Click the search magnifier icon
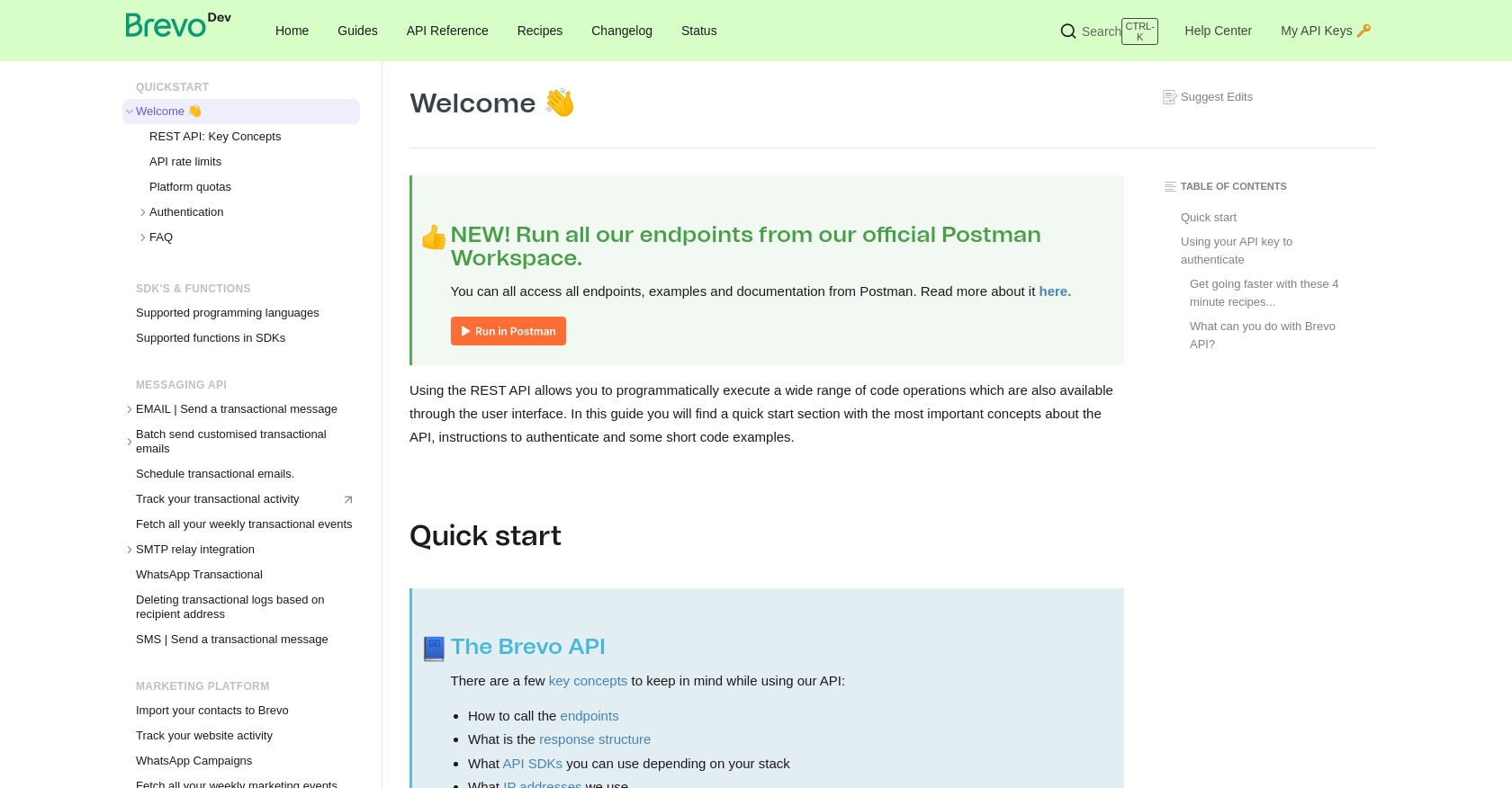Screen dimensions: 1512x788 (1068, 31)
